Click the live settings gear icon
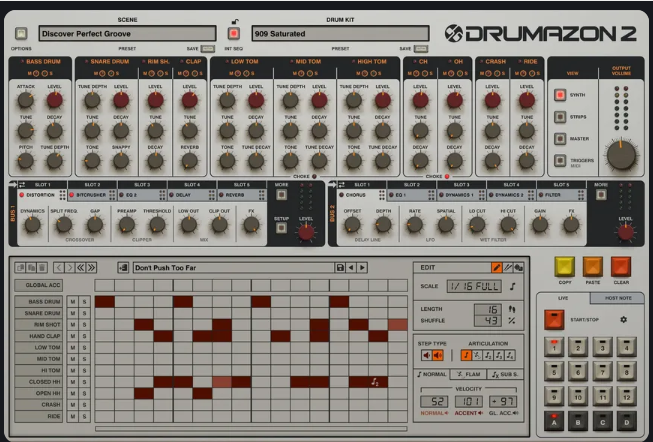Viewport: 653px width, 442px height. [623, 320]
